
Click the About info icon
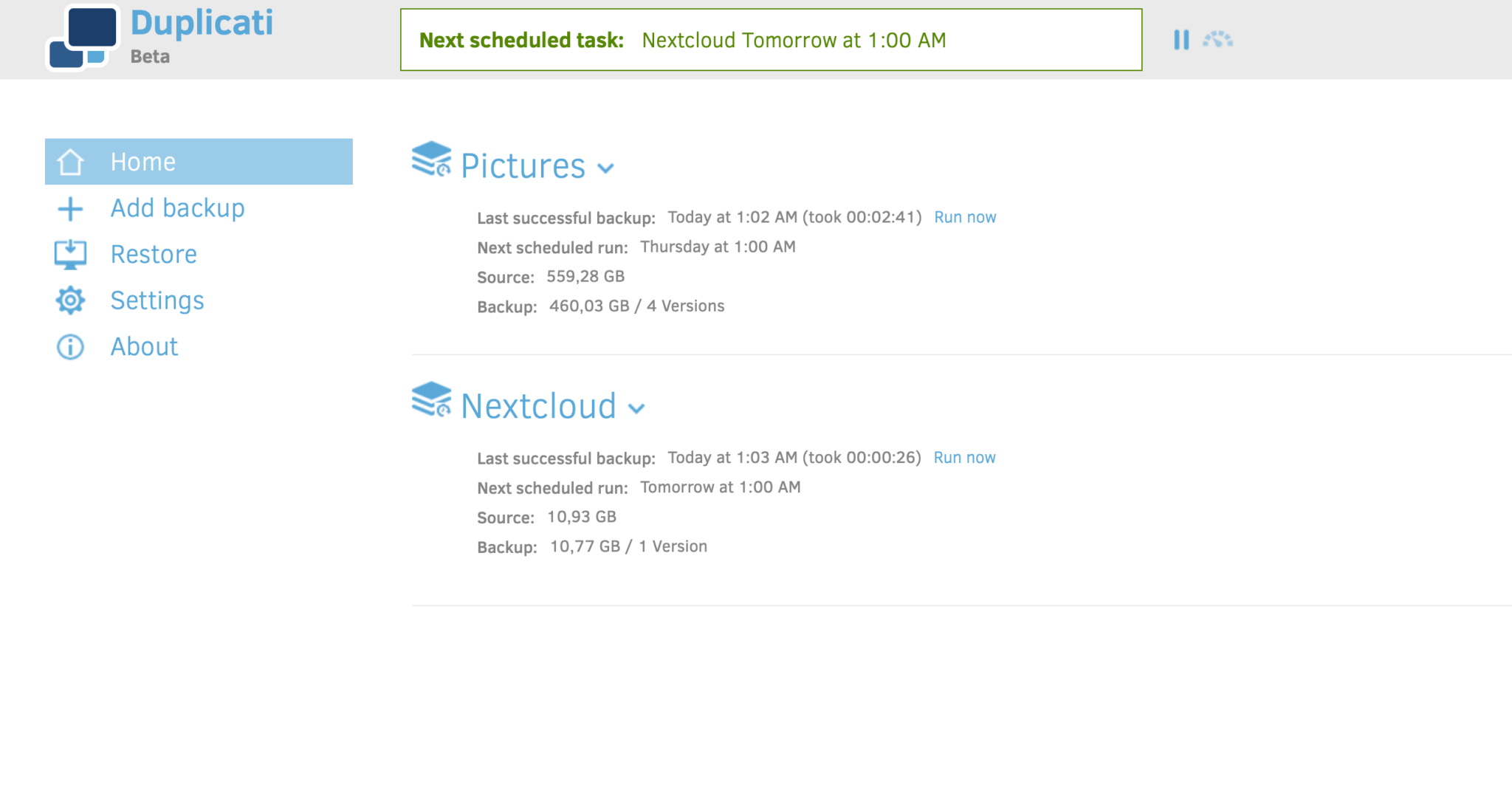pyautogui.click(x=71, y=347)
